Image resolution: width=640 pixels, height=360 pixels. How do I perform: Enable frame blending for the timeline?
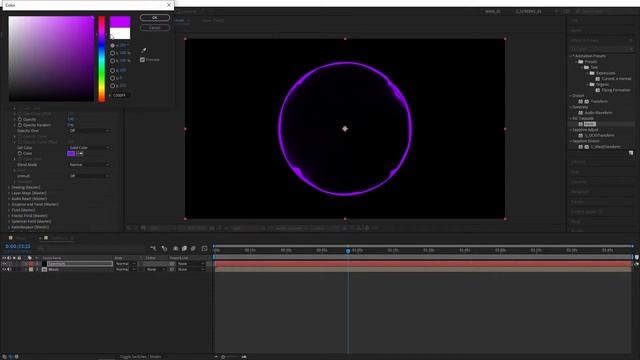tap(184, 248)
